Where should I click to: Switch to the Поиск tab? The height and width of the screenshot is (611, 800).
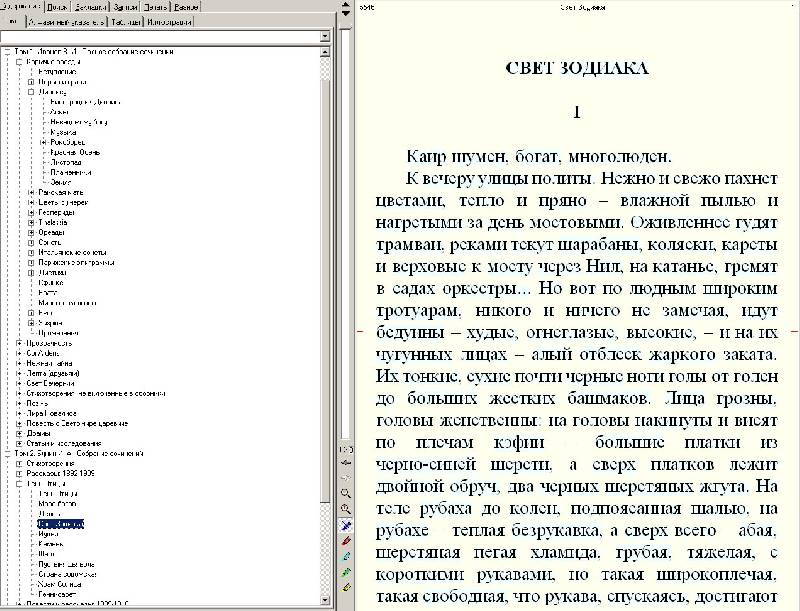(x=57, y=7)
